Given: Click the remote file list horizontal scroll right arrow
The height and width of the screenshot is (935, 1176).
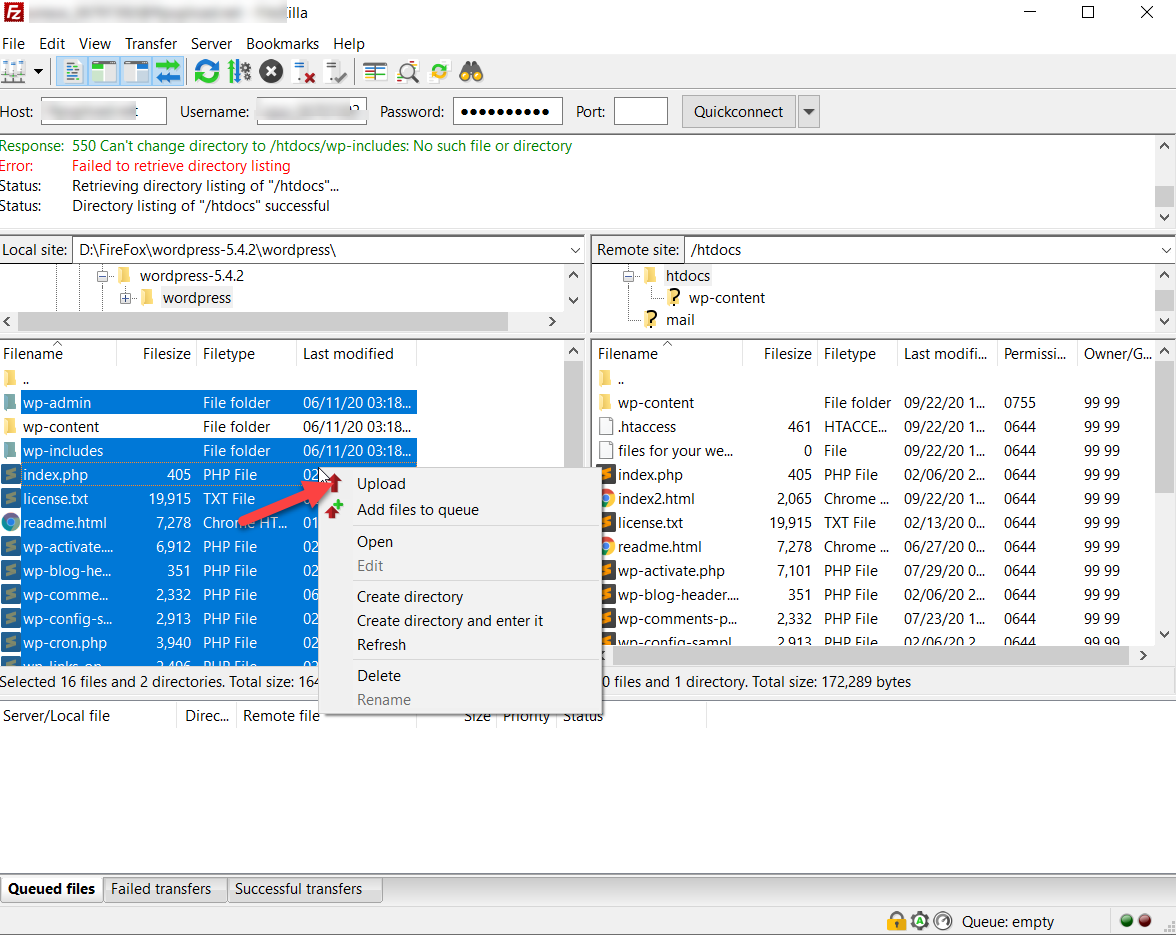Looking at the screenshot, I should (x=1143, y=655).
